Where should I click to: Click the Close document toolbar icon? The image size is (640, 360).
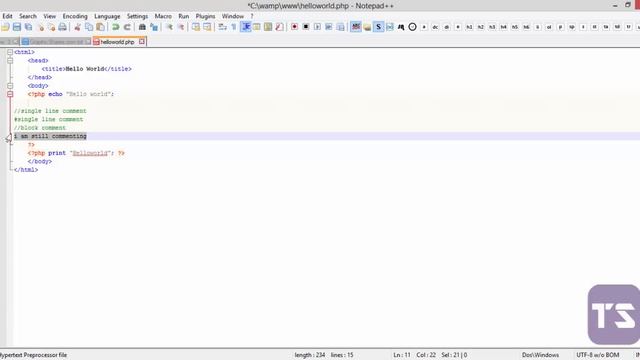coord(40,27)
